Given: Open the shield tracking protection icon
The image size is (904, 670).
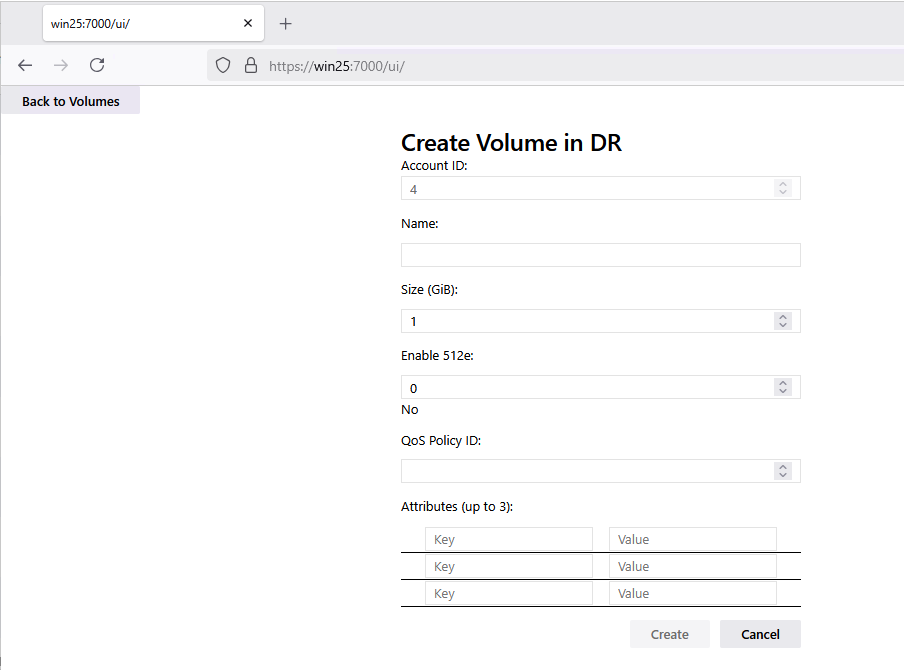Looking at the screenshot, I should coord(223,65).
